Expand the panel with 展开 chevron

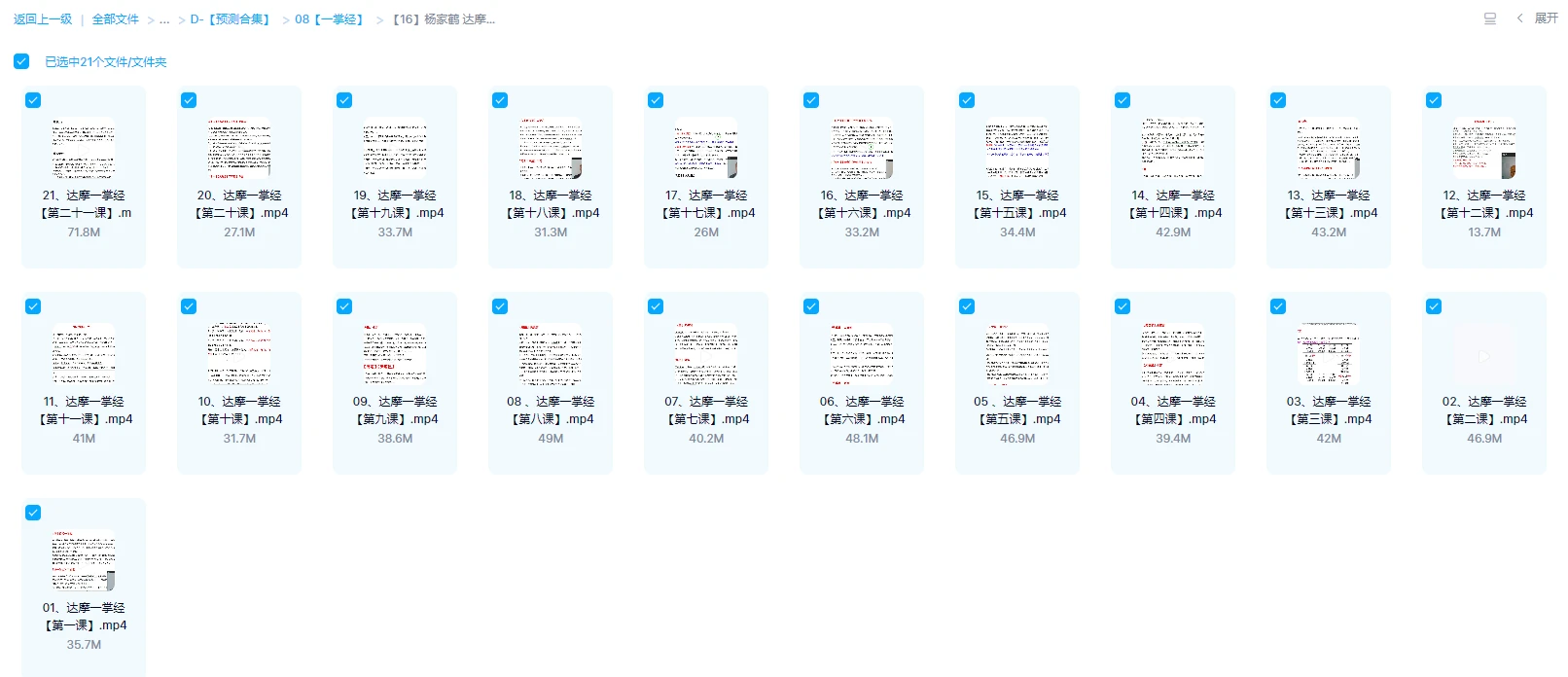(x=1538, y=18)
